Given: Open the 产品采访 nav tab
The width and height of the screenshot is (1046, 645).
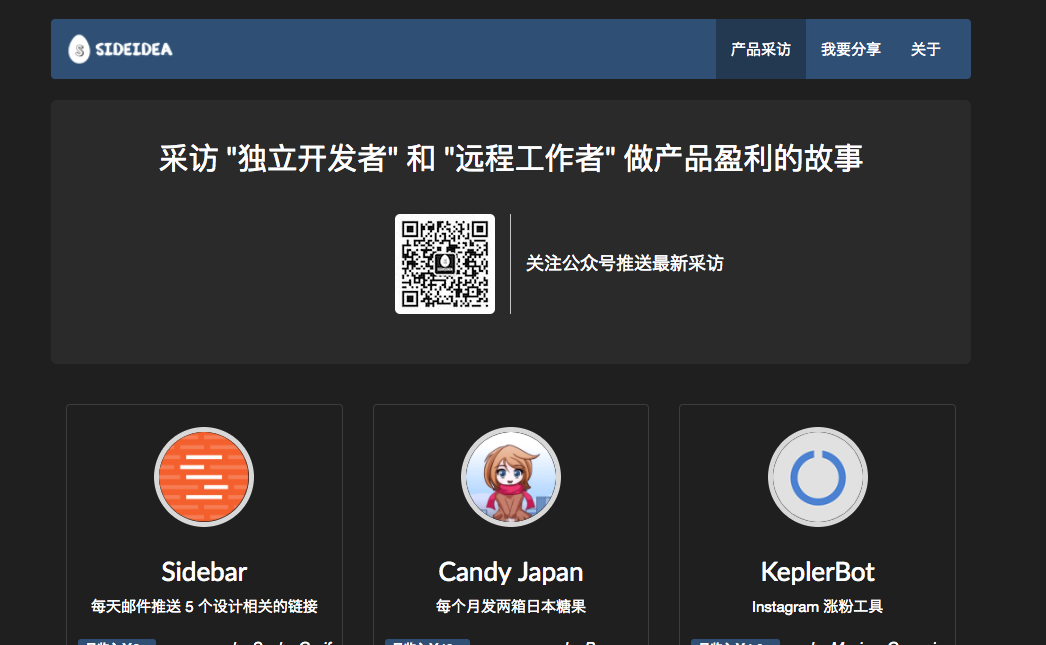Looking at the screenshot, I should 760,49.
